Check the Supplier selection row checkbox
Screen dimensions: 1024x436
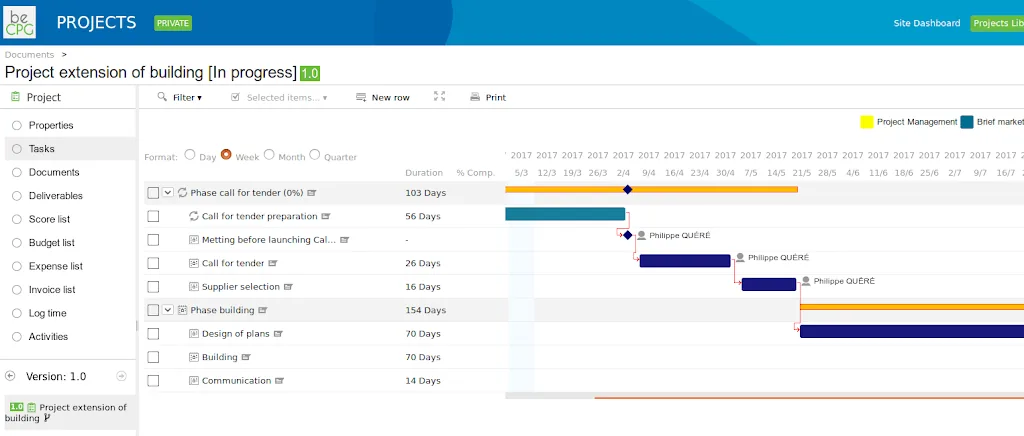pyautogui.click(x=153, y=287)
